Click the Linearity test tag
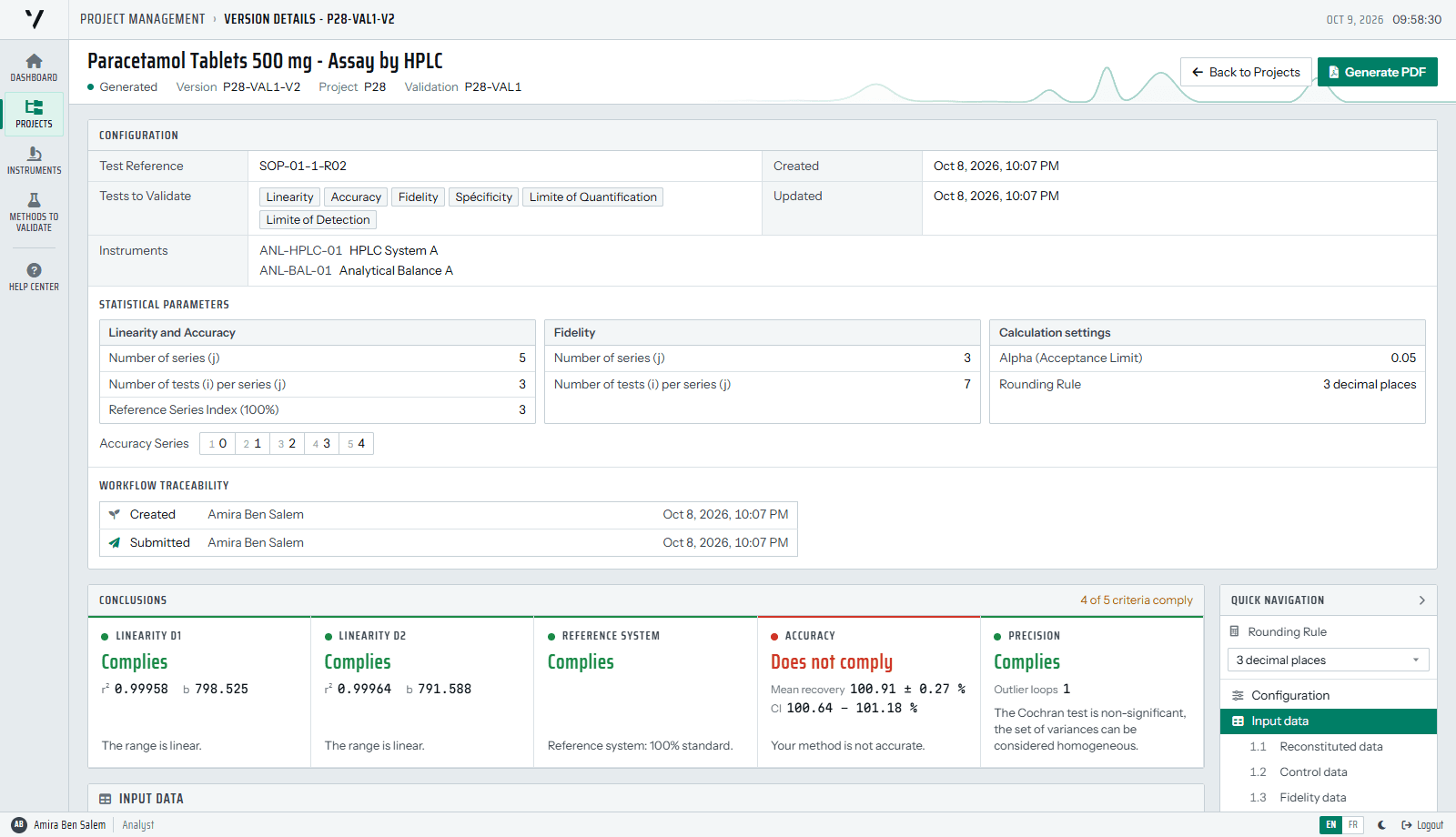The width and height of the screenshot is (1456, 837). (289, 197)
